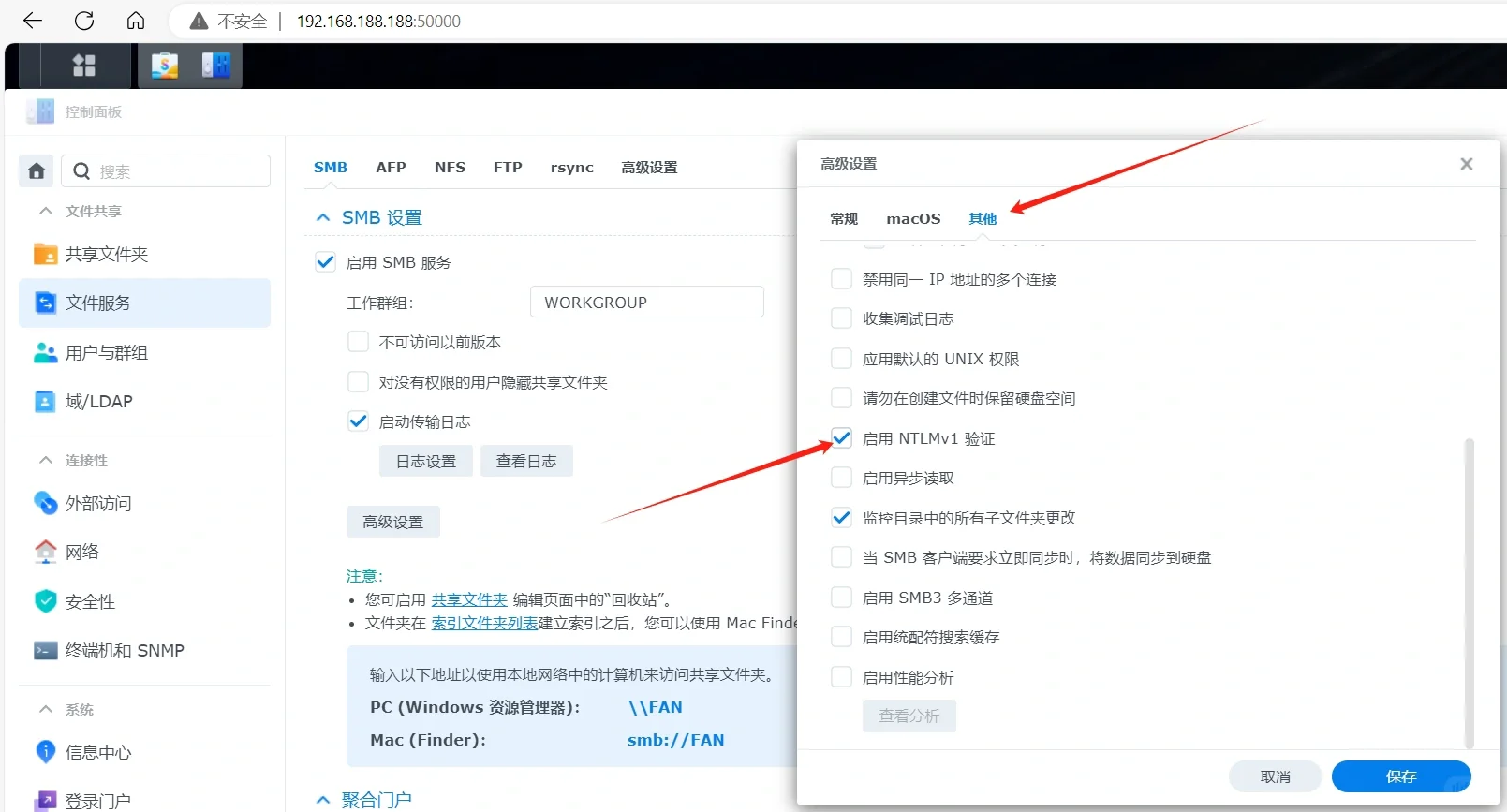Click the File Services sidebar icon
The height and width of the screenshot is (812, 1507).
pyautogui.click(x=45, y=303)
